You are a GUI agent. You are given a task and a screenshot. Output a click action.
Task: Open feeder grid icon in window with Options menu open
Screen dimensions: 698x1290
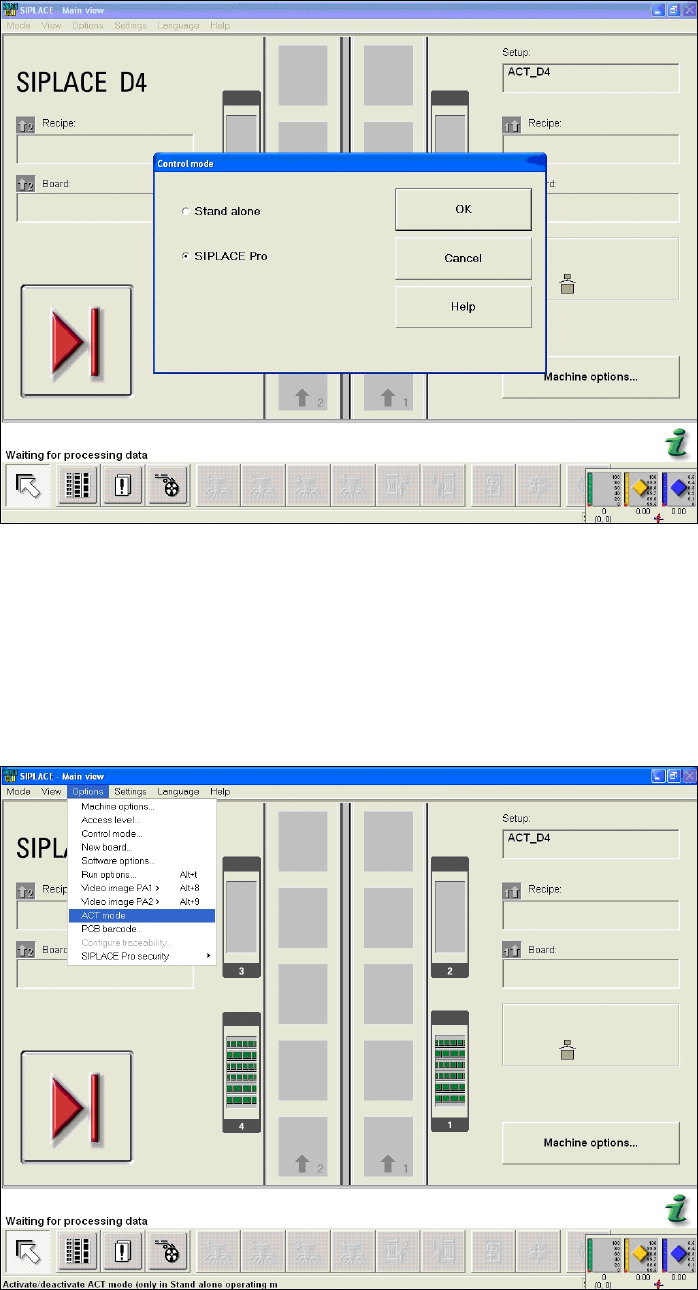point(78,1252)
